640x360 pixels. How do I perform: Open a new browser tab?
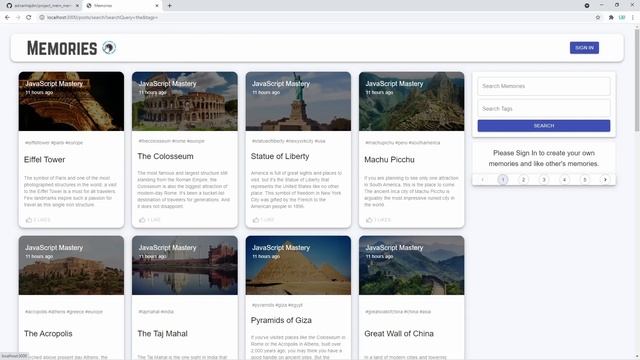coord(169,6)
